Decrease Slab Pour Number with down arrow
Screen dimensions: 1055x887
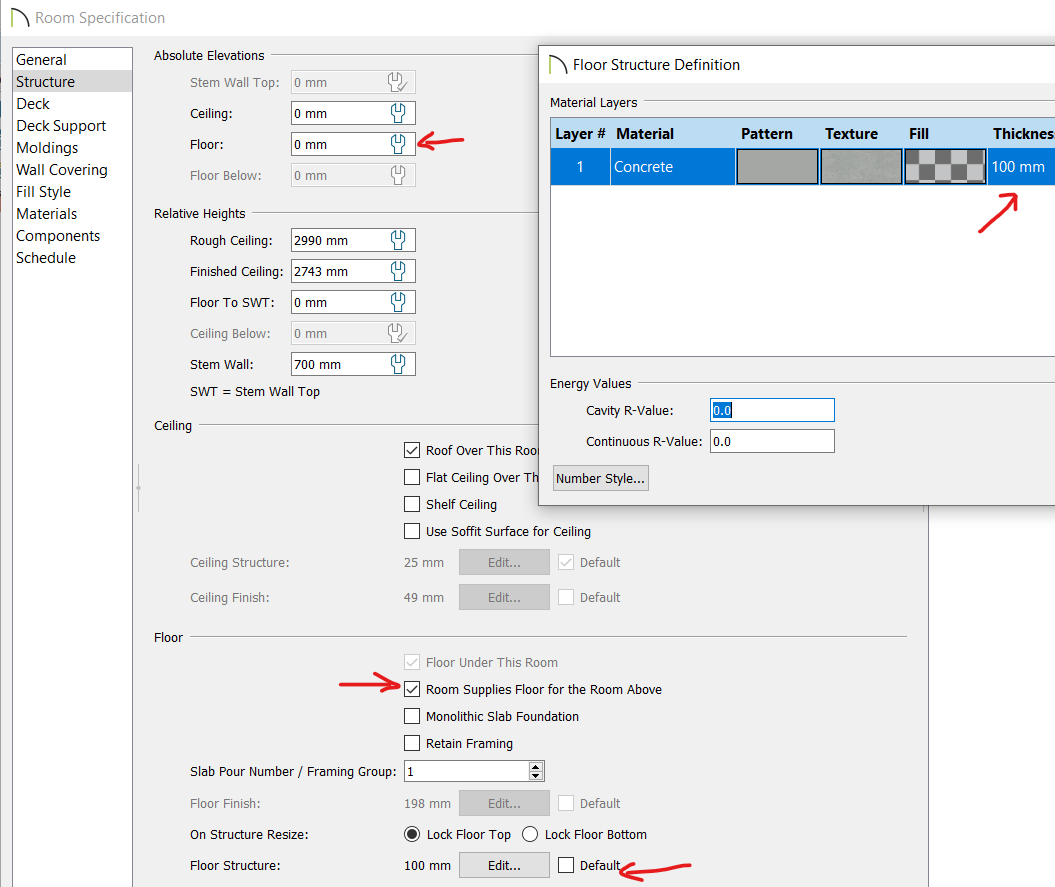536,775
